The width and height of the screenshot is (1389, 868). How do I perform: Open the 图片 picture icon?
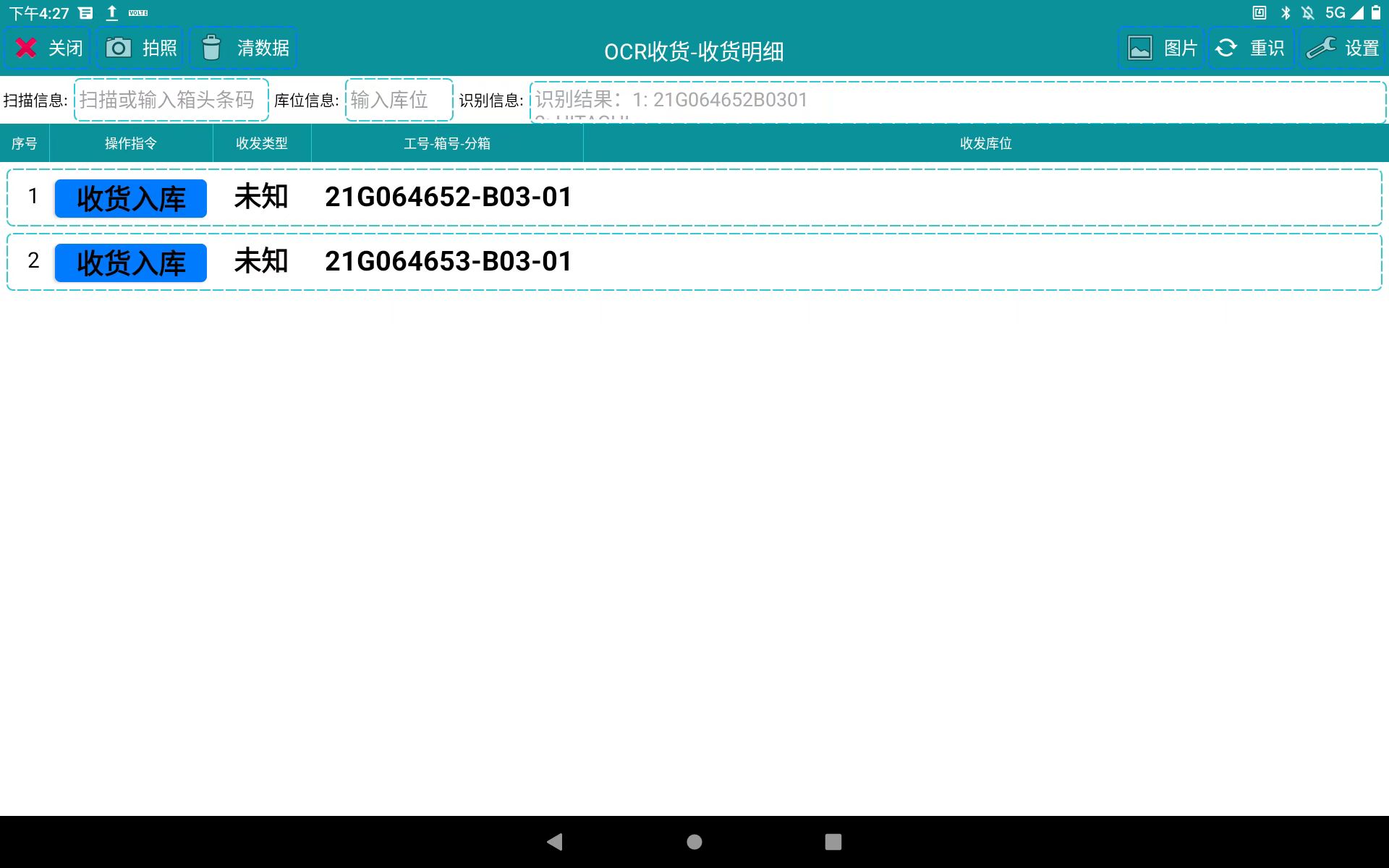(1140, 48)
